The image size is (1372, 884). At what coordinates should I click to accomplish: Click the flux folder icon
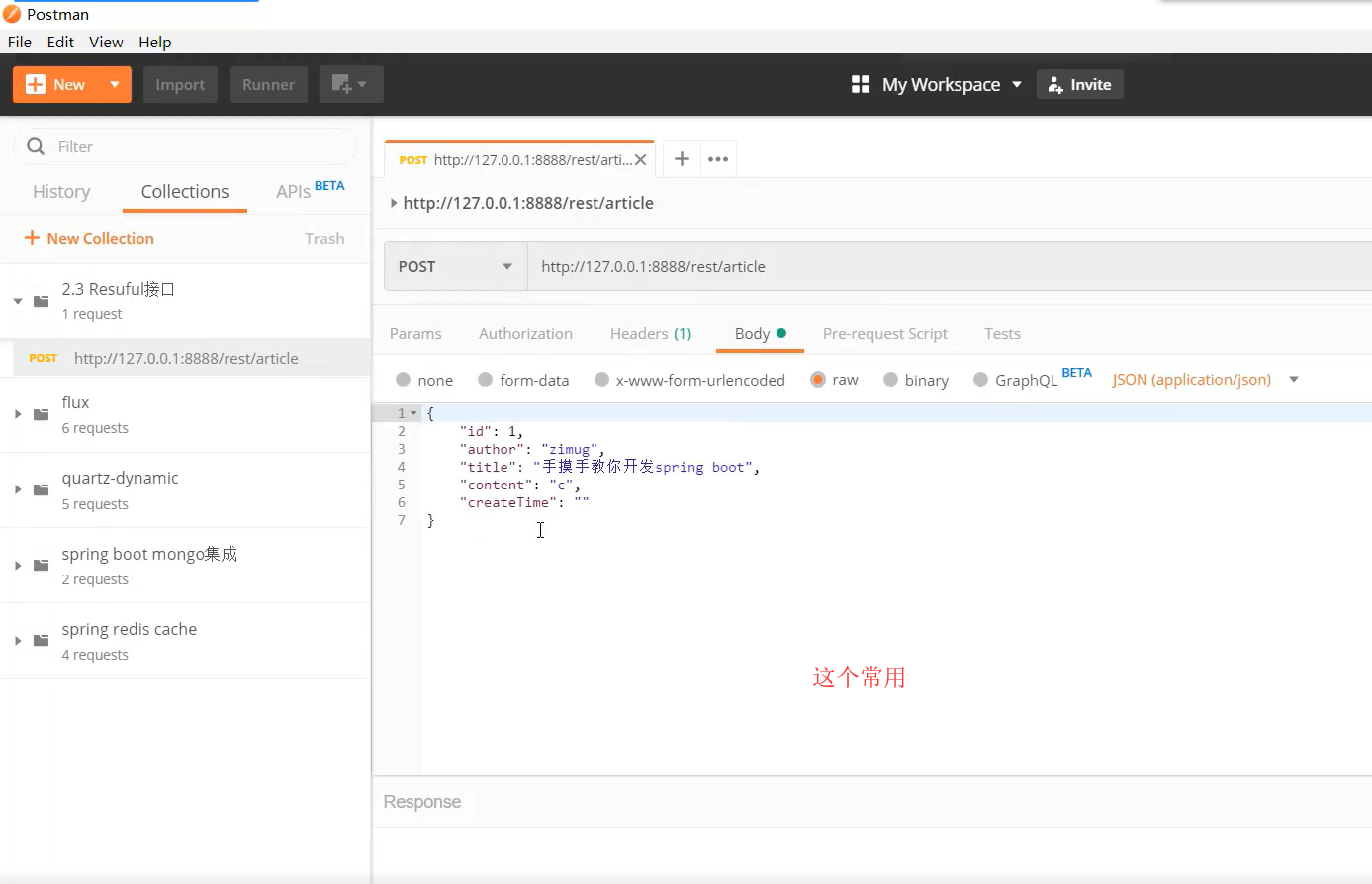[42, 414]
